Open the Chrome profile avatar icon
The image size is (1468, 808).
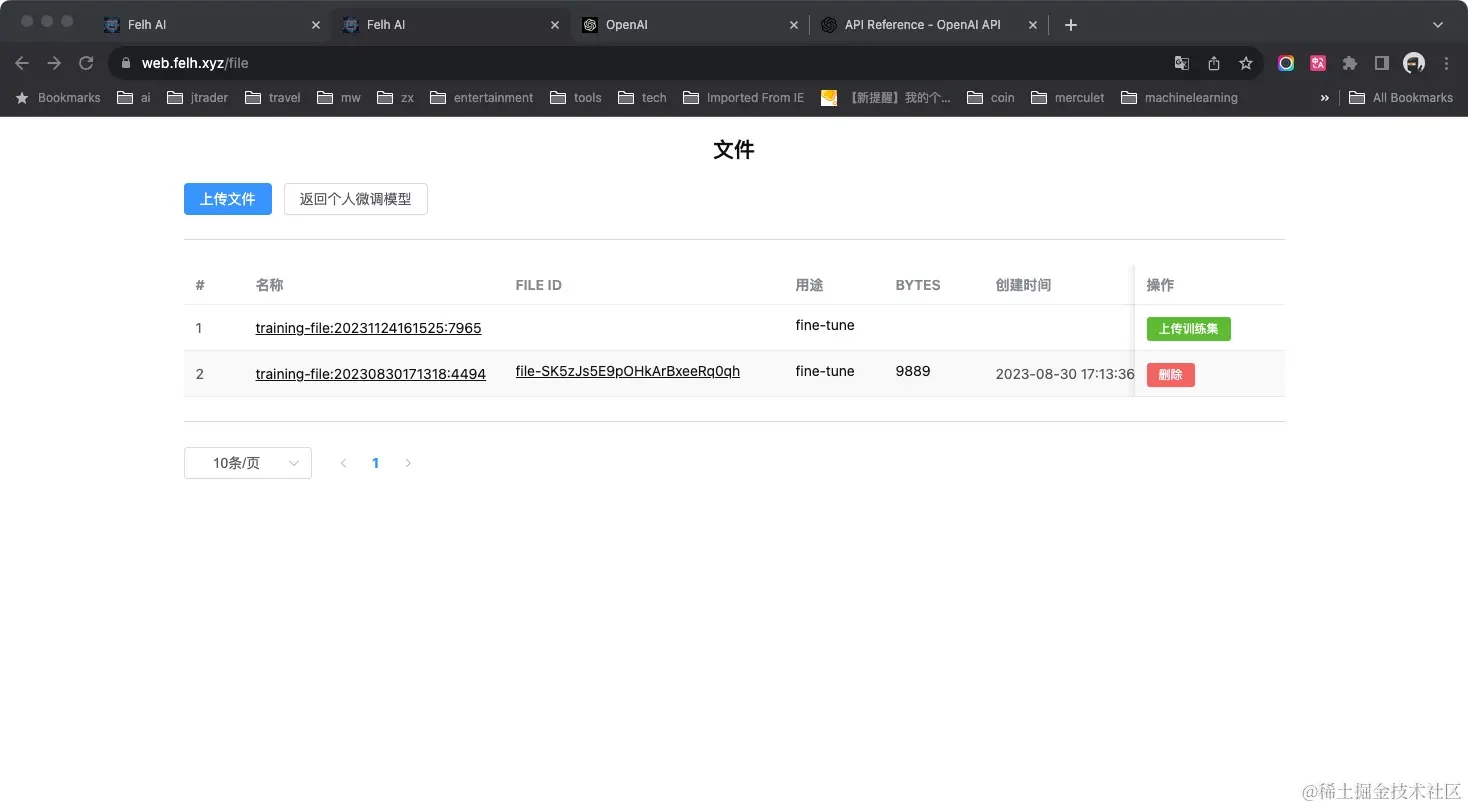pos(1413,62)
